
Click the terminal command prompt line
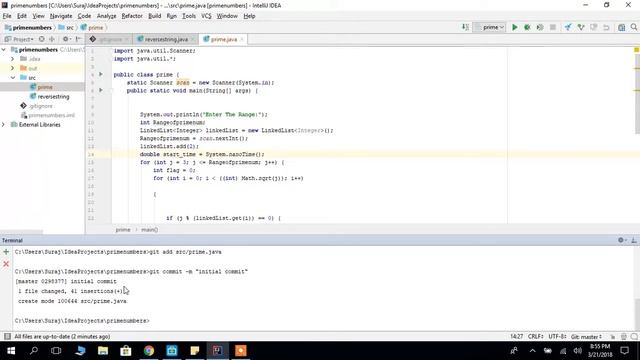82,321
